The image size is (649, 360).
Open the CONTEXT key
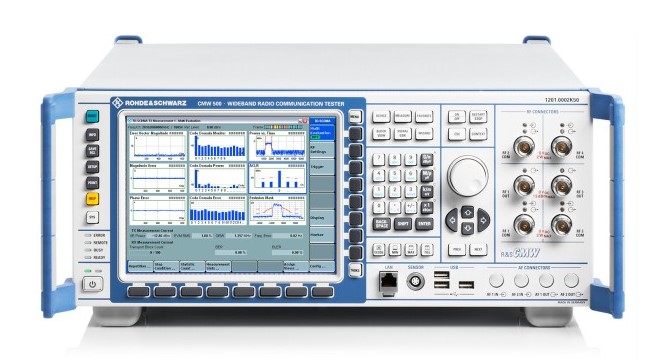coord(478,134)
